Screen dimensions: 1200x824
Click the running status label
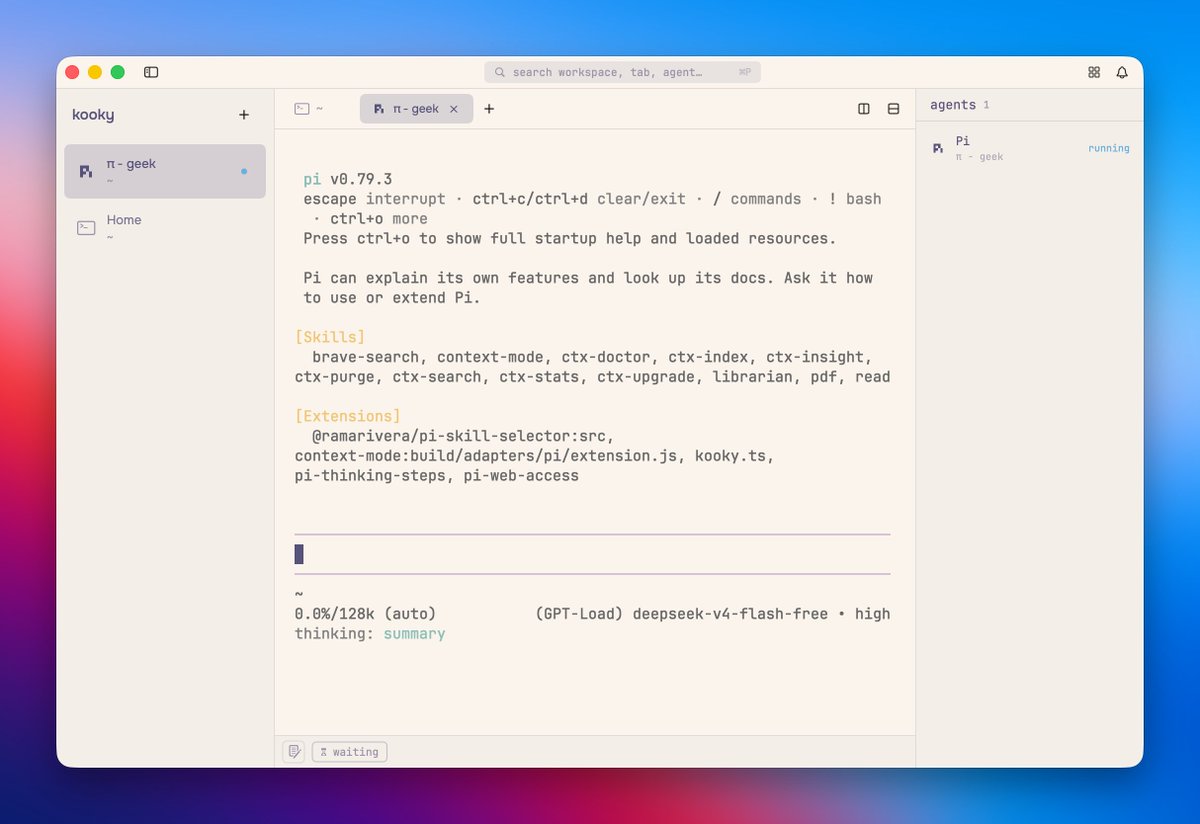point(1109,148)
